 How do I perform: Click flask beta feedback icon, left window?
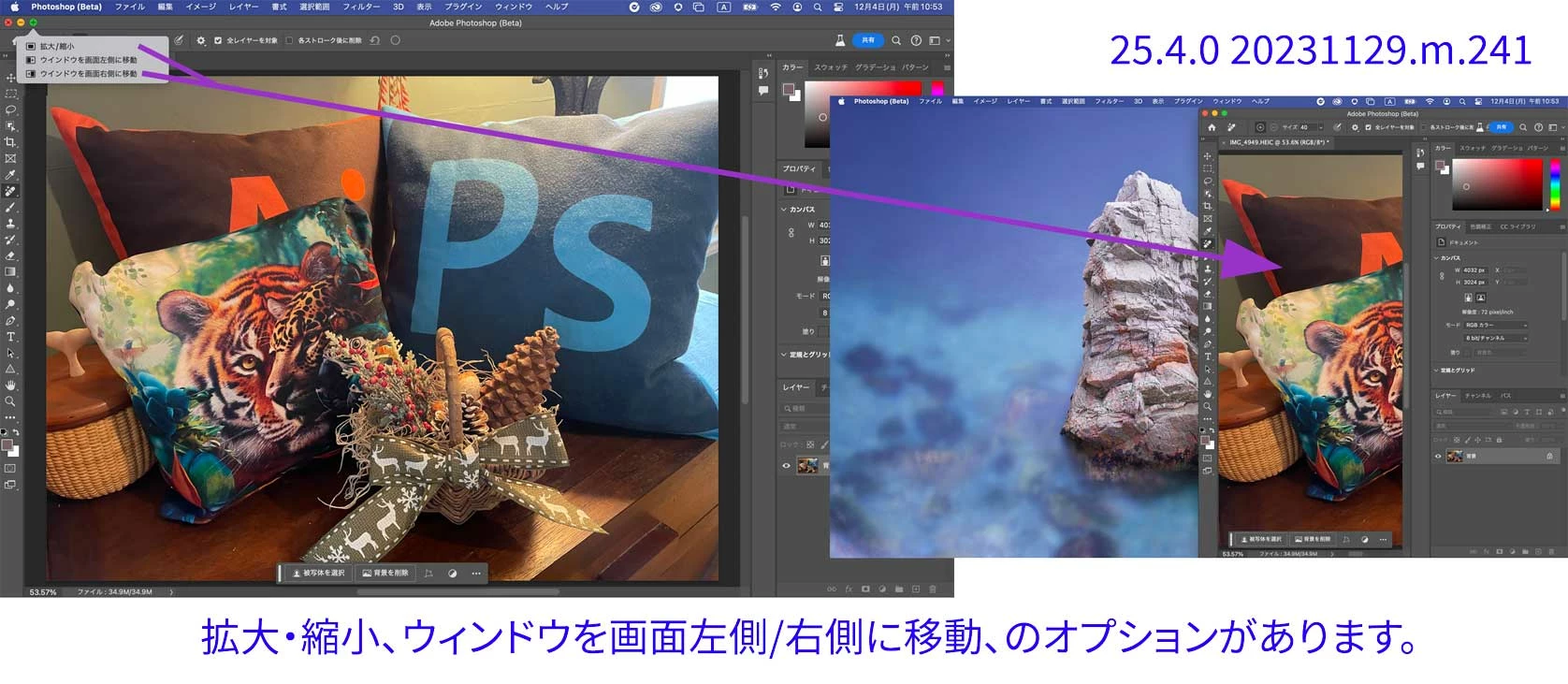coord(839,40)
